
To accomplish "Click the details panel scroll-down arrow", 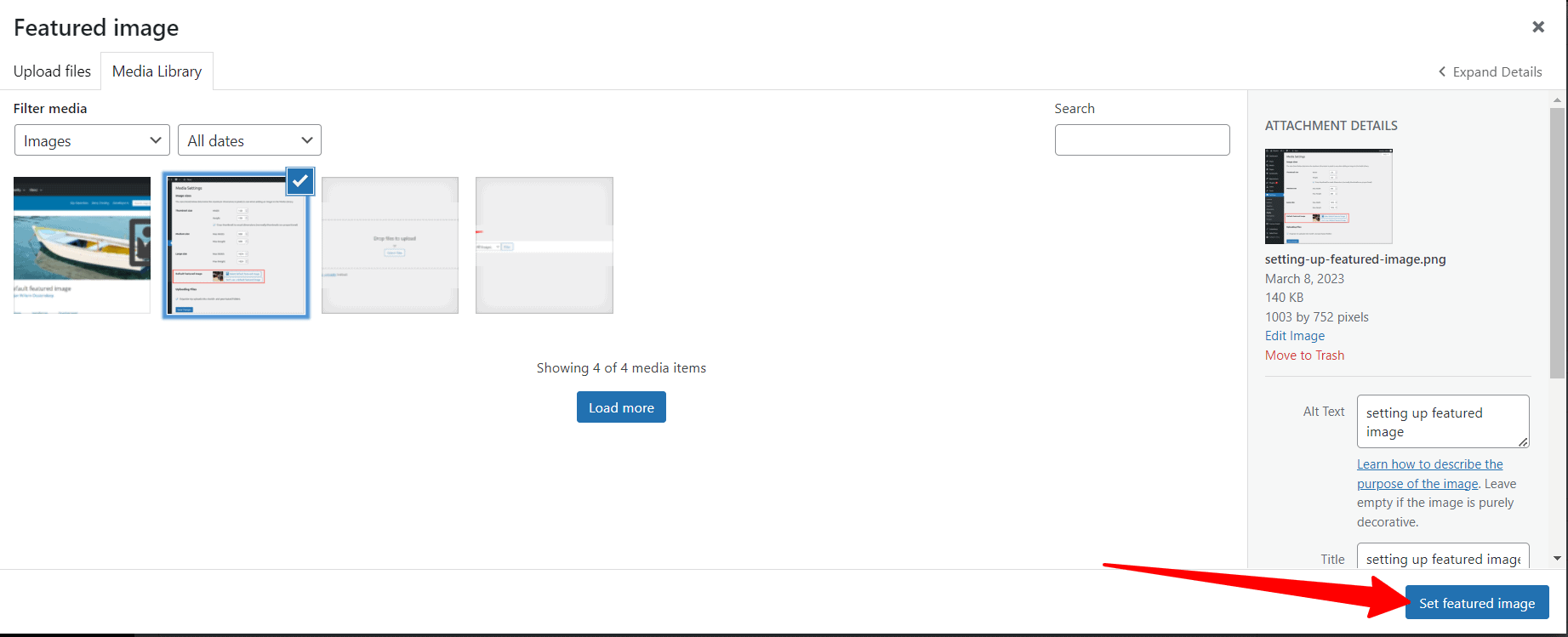I will (x=1557, y=559).
